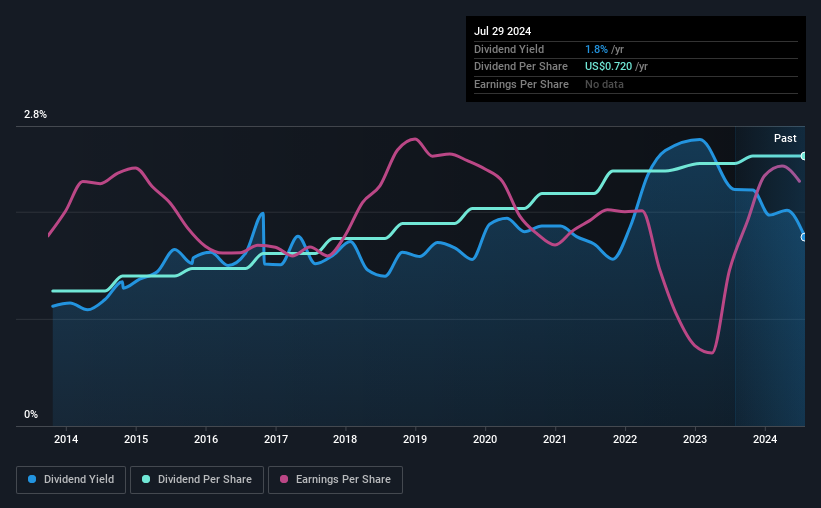Click the teal Dividend Per Share legend dot
The image size is (821, 508).
(x=146, y=479)
